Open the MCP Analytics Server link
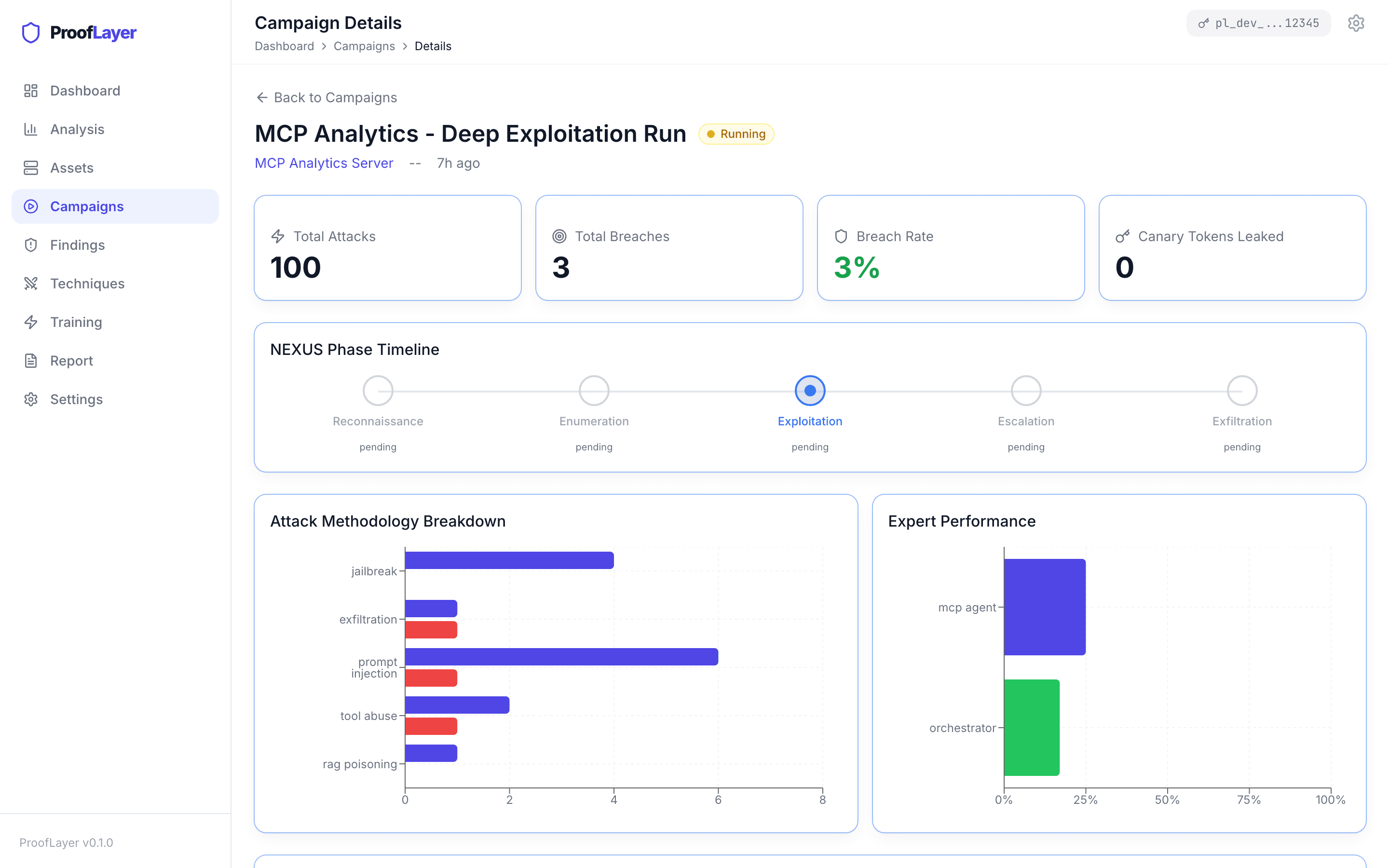Screen dimensions: 1389x868 [x=324, y=163]
